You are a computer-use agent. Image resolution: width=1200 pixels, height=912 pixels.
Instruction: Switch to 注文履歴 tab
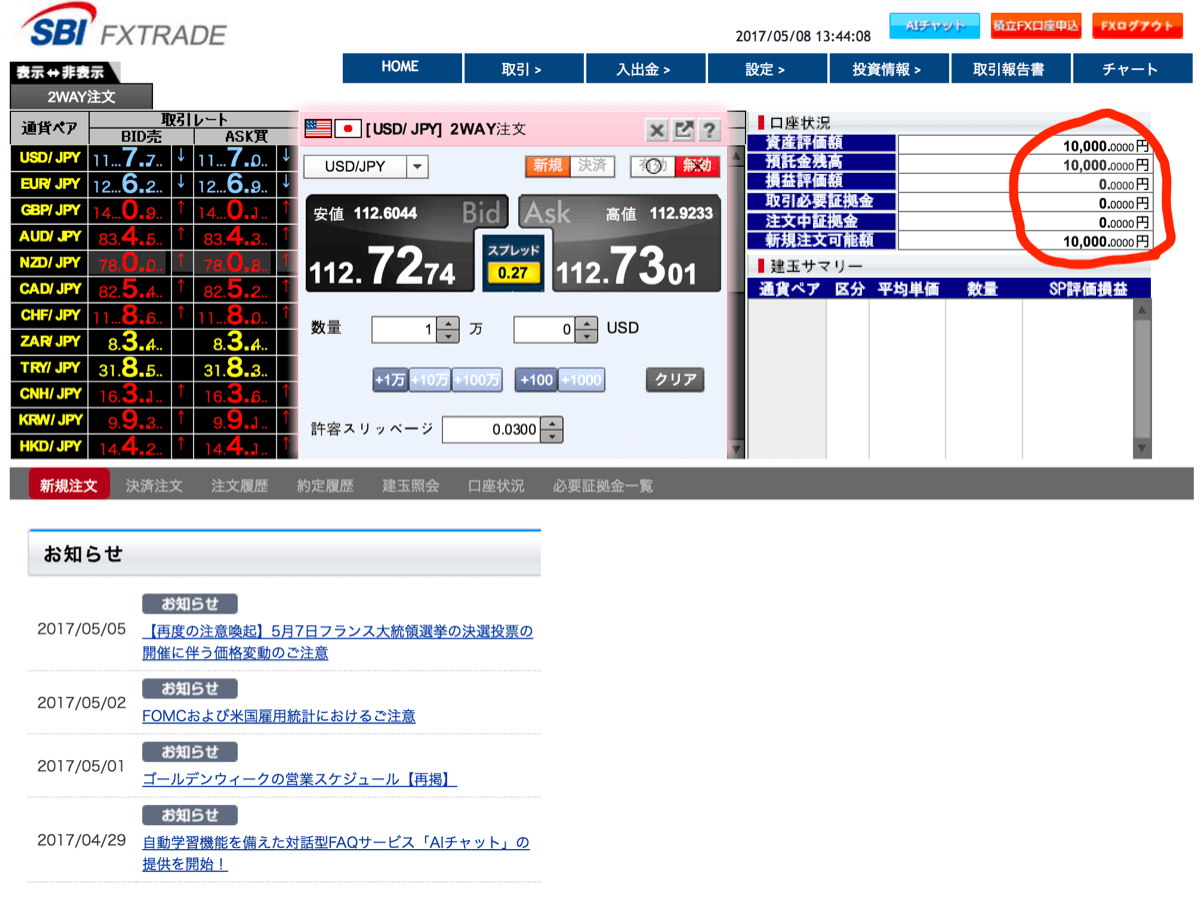coord(240,486)
